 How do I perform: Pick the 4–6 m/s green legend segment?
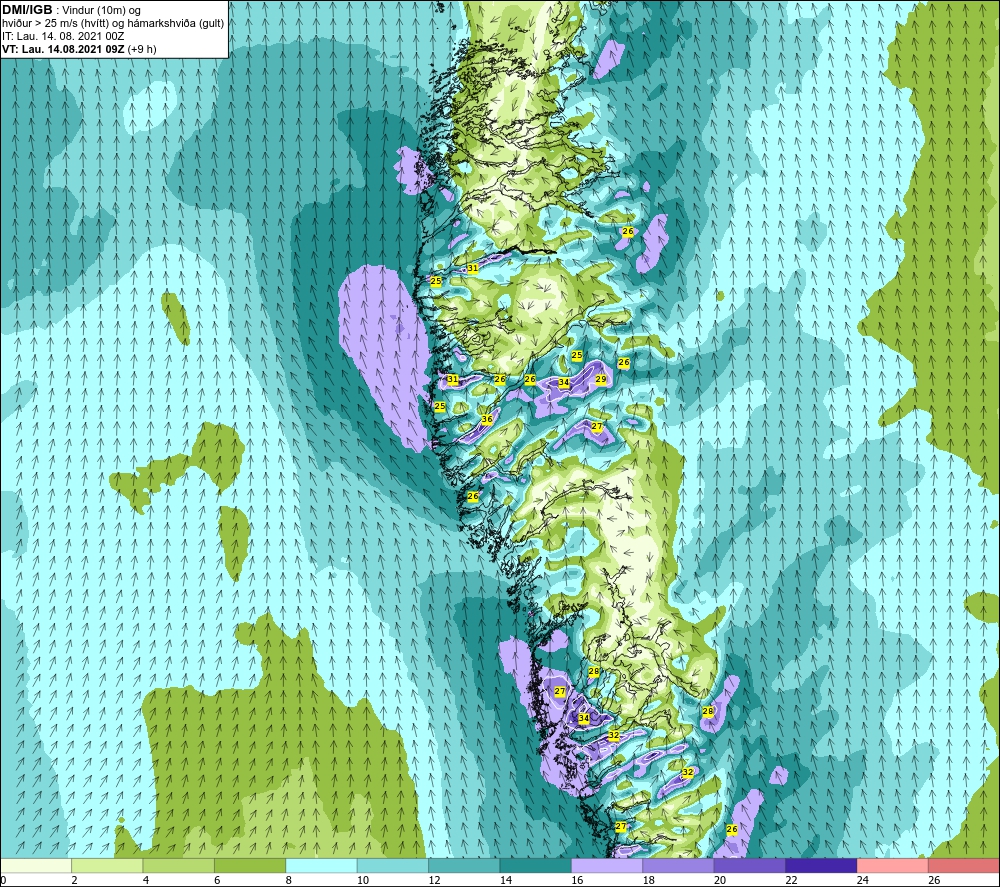tap(179, 866)
